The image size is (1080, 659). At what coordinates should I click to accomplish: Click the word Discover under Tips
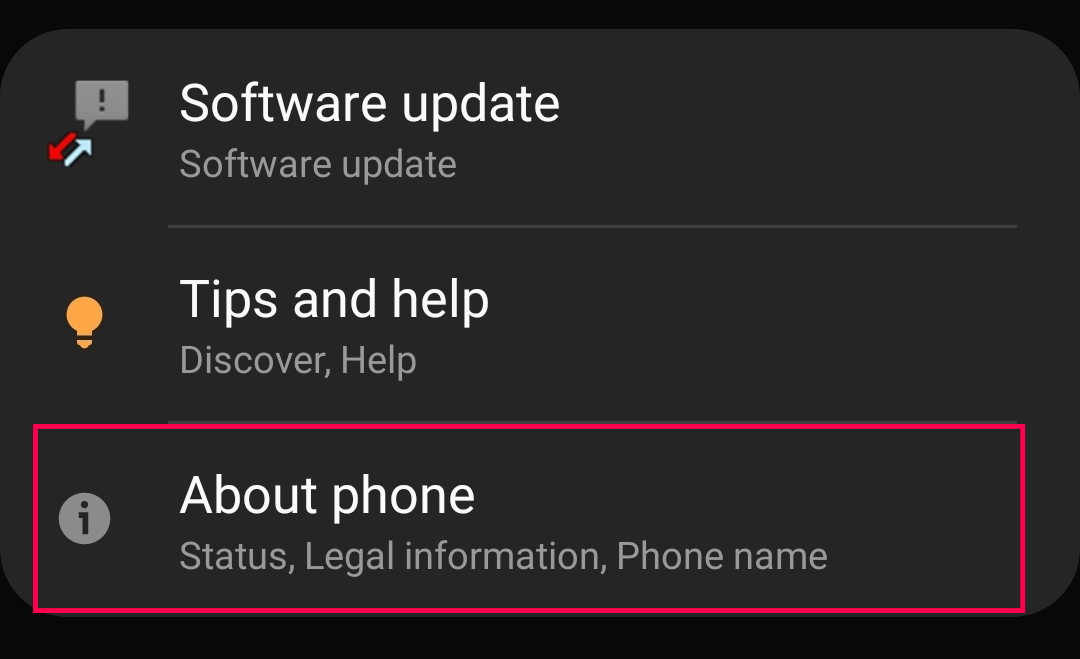(x=255, y=360)
